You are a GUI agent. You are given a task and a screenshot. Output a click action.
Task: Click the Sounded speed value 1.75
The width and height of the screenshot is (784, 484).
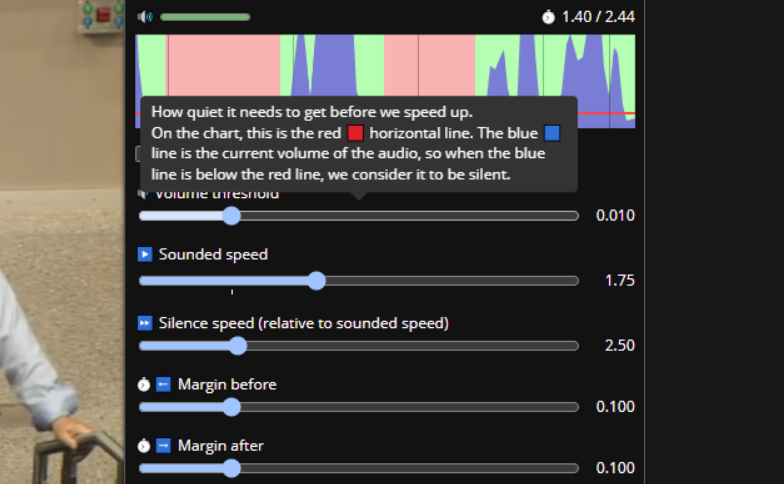[x=620, y=280]
